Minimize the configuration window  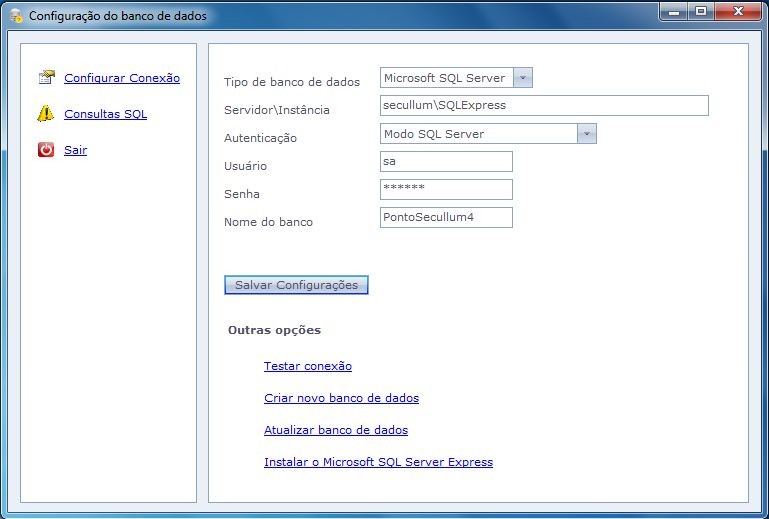[672, 11]
